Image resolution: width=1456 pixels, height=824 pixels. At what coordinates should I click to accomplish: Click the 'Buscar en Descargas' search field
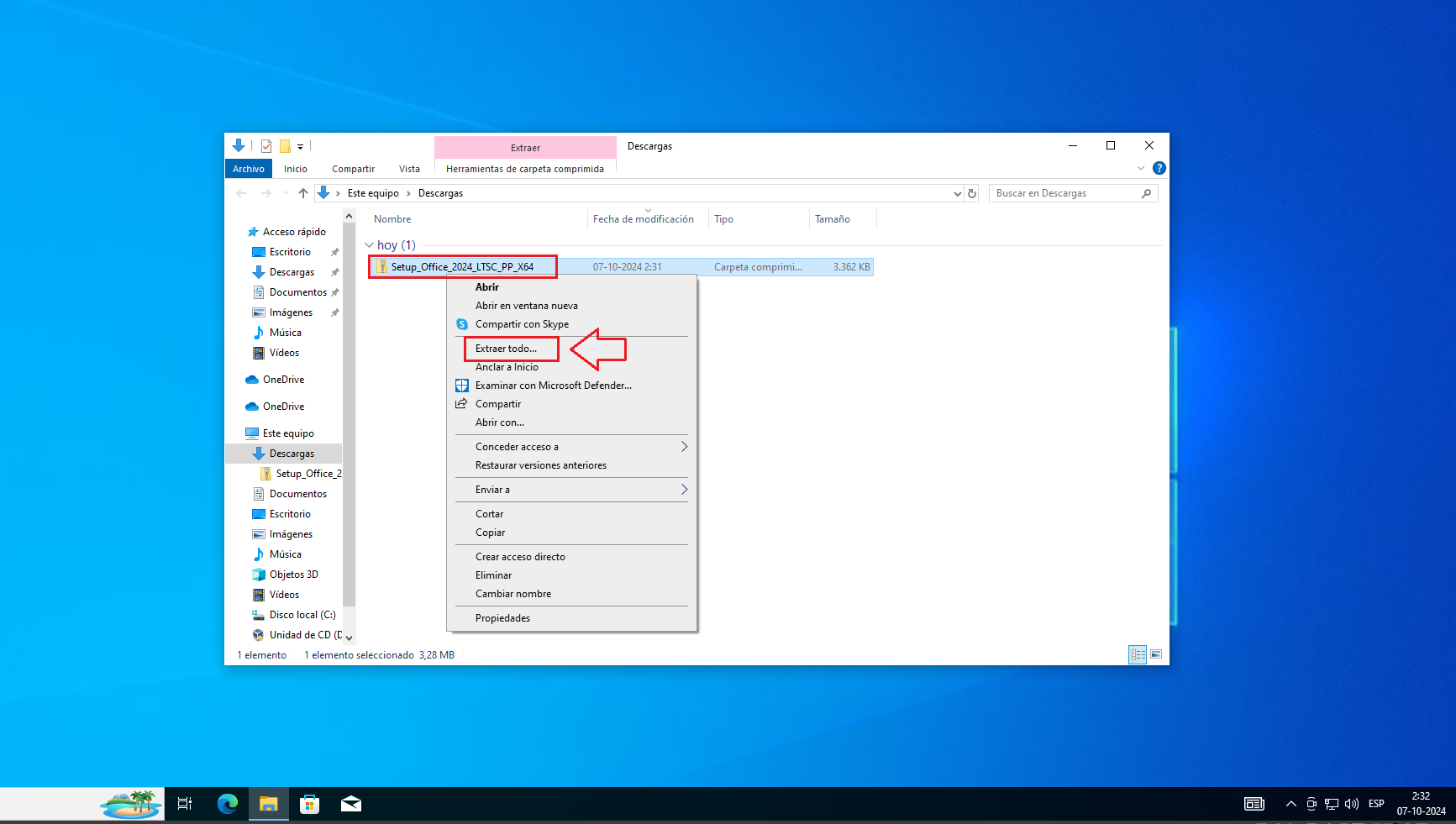point(1064,193)
